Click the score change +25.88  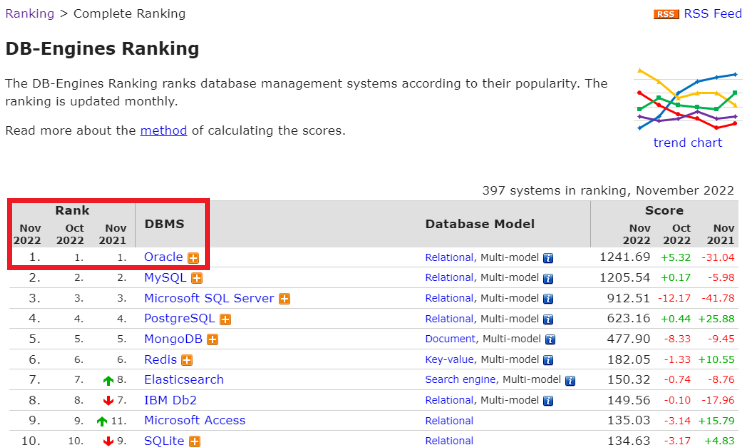pos(717,319)
